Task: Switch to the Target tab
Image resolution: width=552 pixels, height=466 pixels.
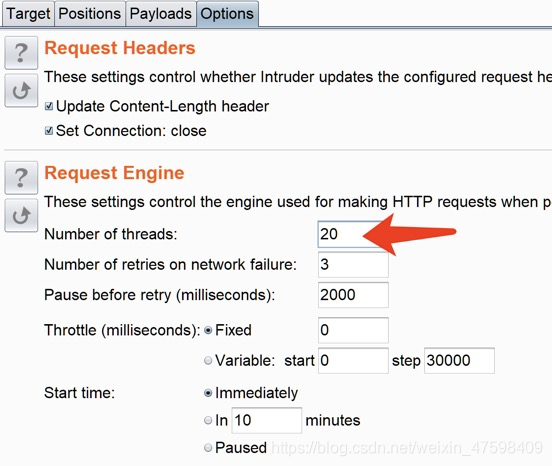Action: pos(28,14)
